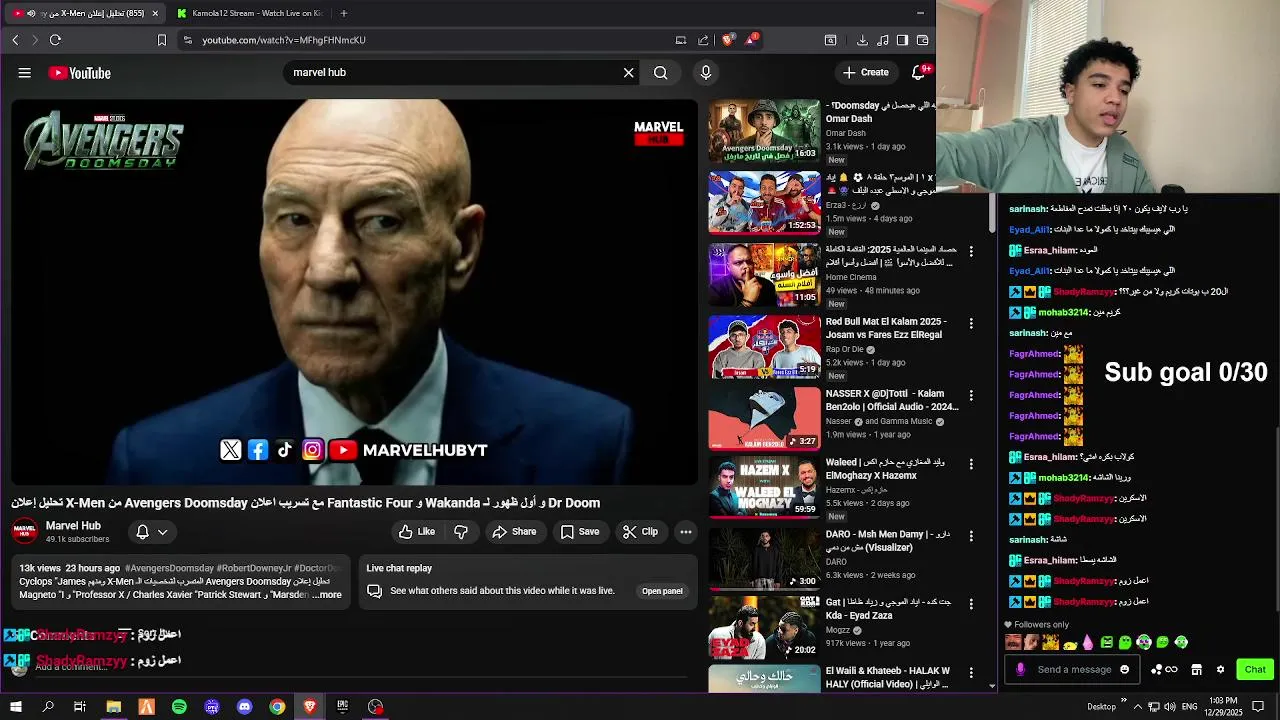Image resolution: width=1280 pixels, height=720 pixels.
Task: Open options menu for Home Cinema video
Action: click(x=970, y=252)
